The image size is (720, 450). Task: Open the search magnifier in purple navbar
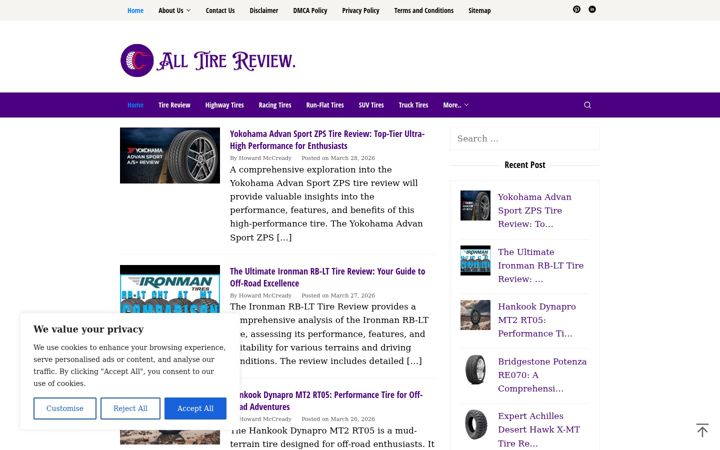coord(587,105)
